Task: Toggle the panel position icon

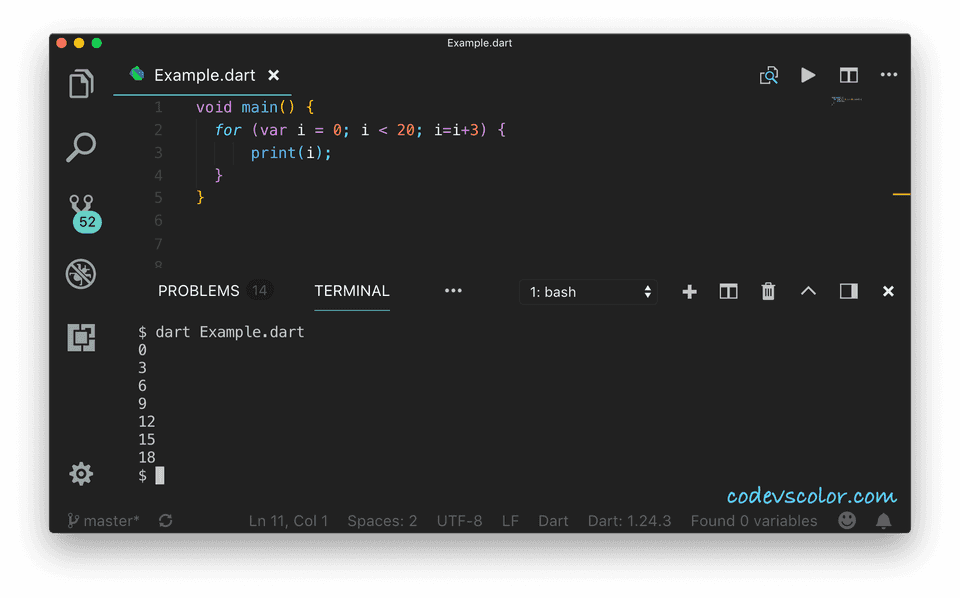Action: click(848, 291)
